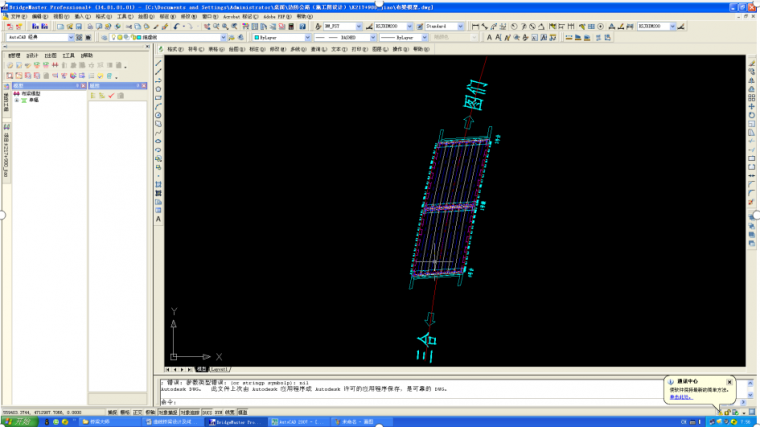760x427 pixels.
Task: Toggle 对象追踪 object tracking in status bar
Action: pyautogui.click(x=190, y=412)
